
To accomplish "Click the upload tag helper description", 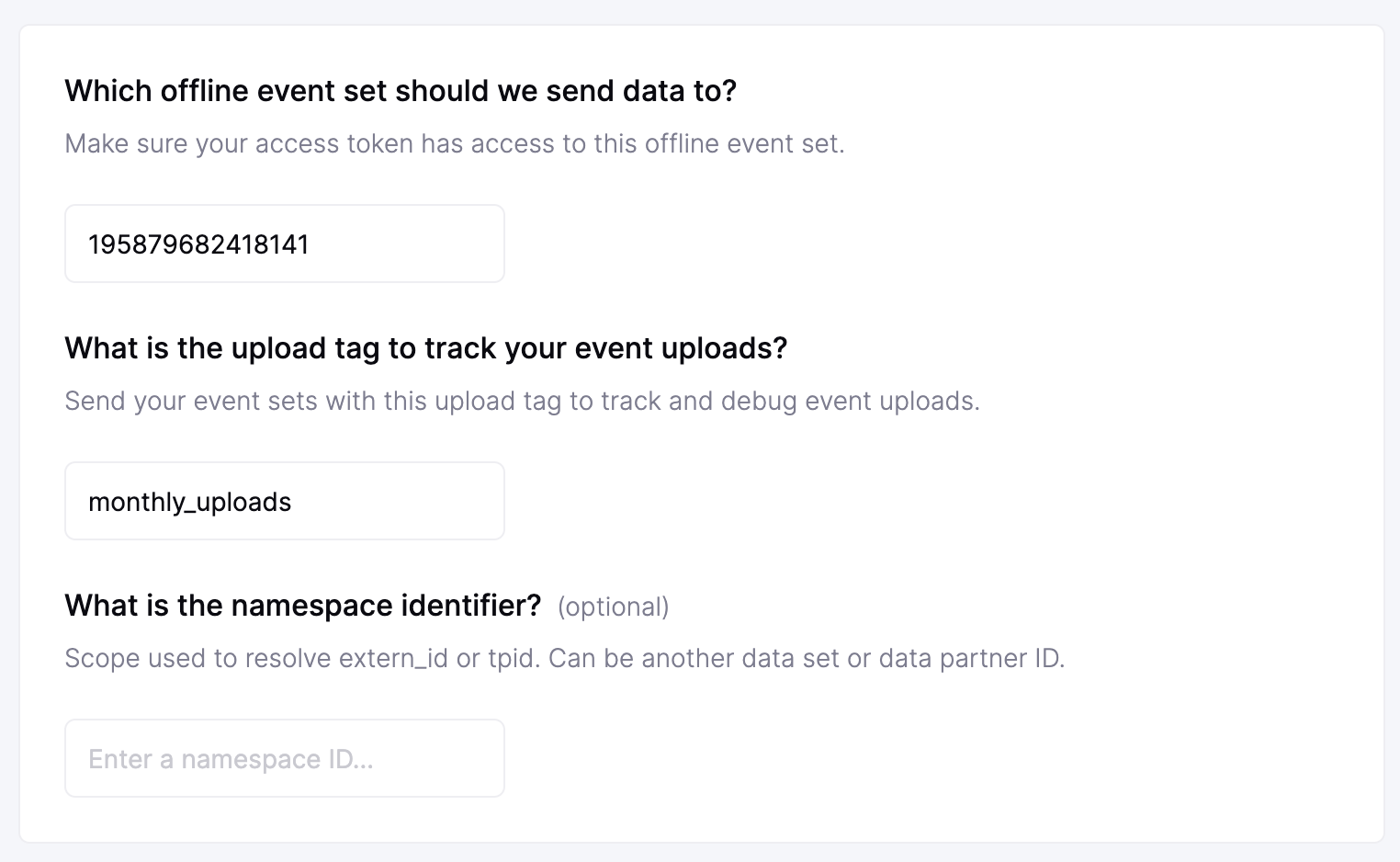I will point(522,401).
